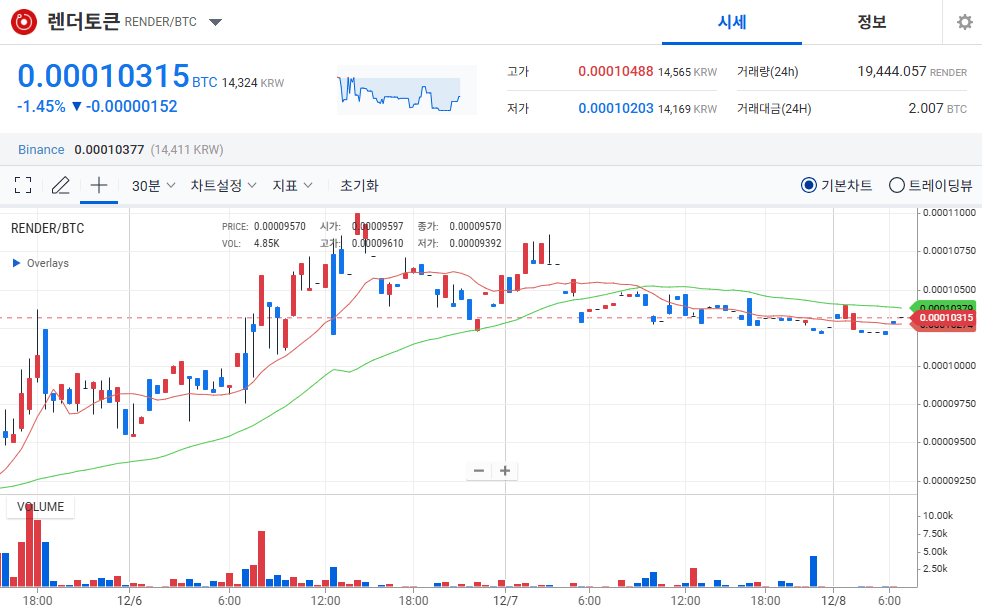Click the VOLUME panel label
Image resolution: width=982 pixels, height=611 pixels.
tap(41, 507)
